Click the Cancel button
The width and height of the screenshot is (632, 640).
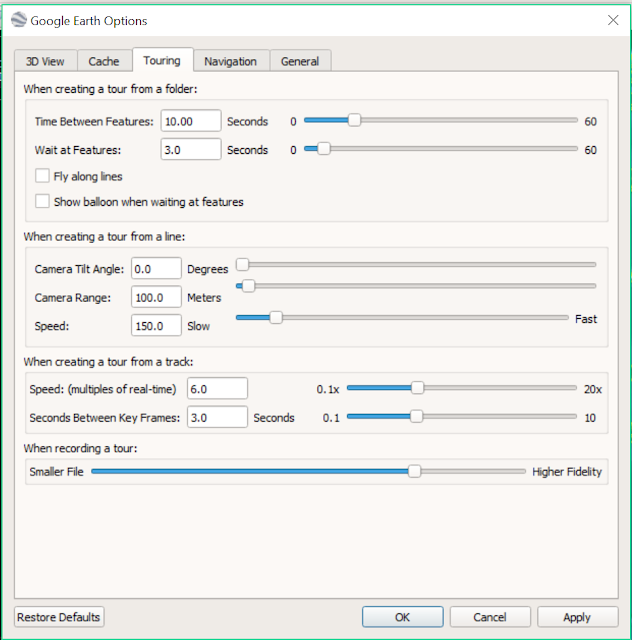tap(490, 617)
